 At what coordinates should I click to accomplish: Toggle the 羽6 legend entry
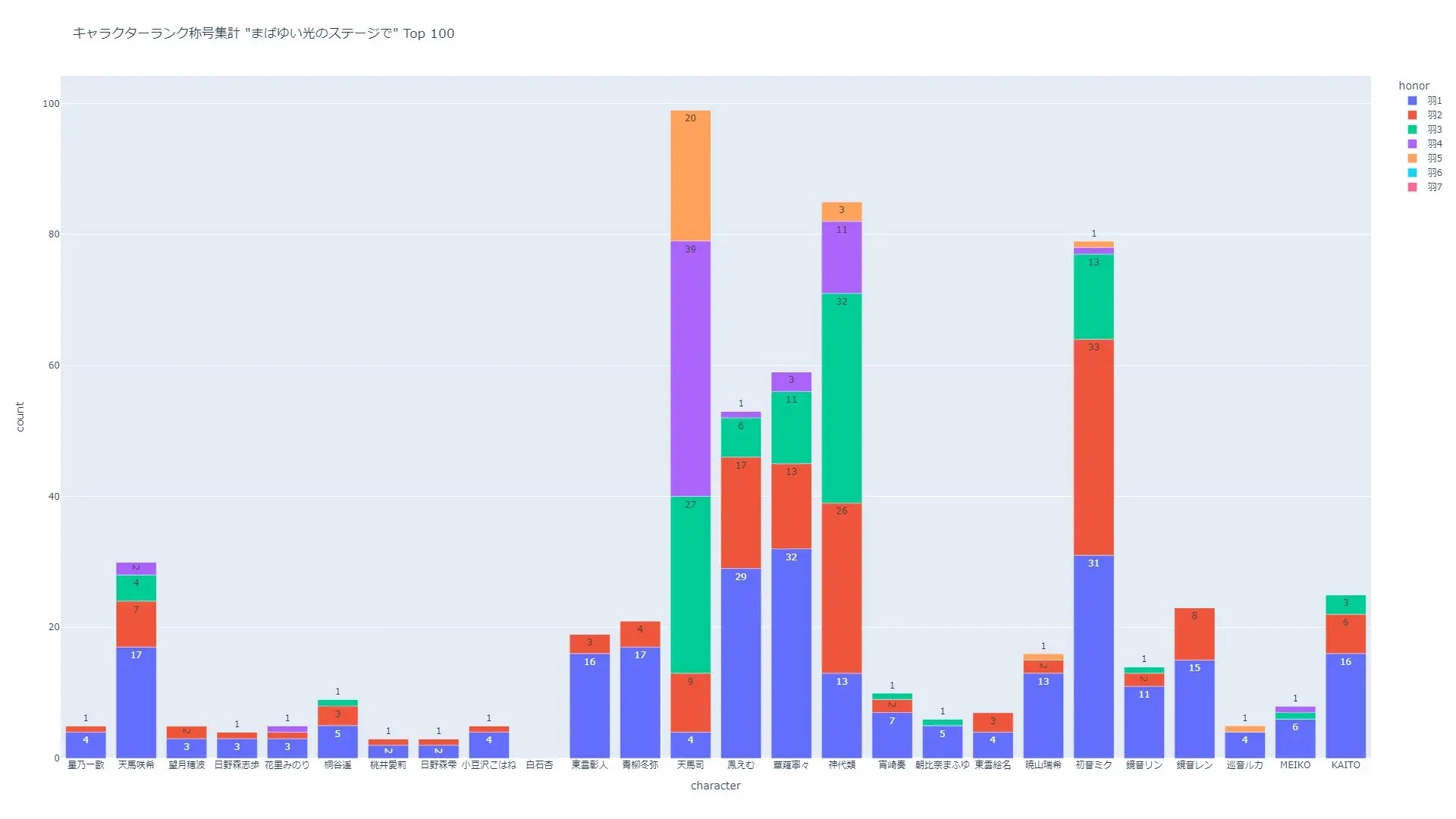click(x=1433, y=173)
